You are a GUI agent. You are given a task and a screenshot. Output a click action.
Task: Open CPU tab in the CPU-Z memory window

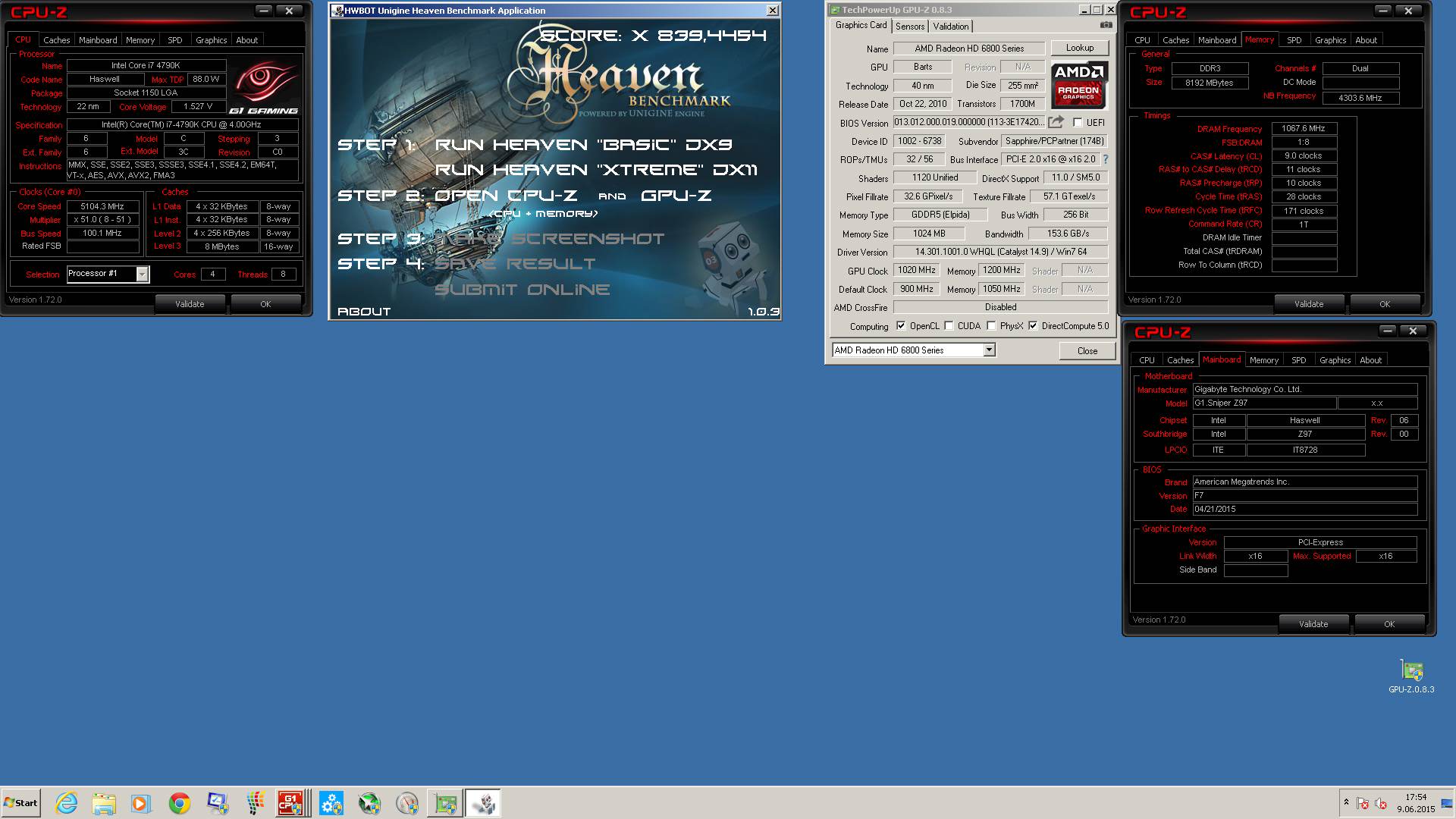(x=1142, y=40)
